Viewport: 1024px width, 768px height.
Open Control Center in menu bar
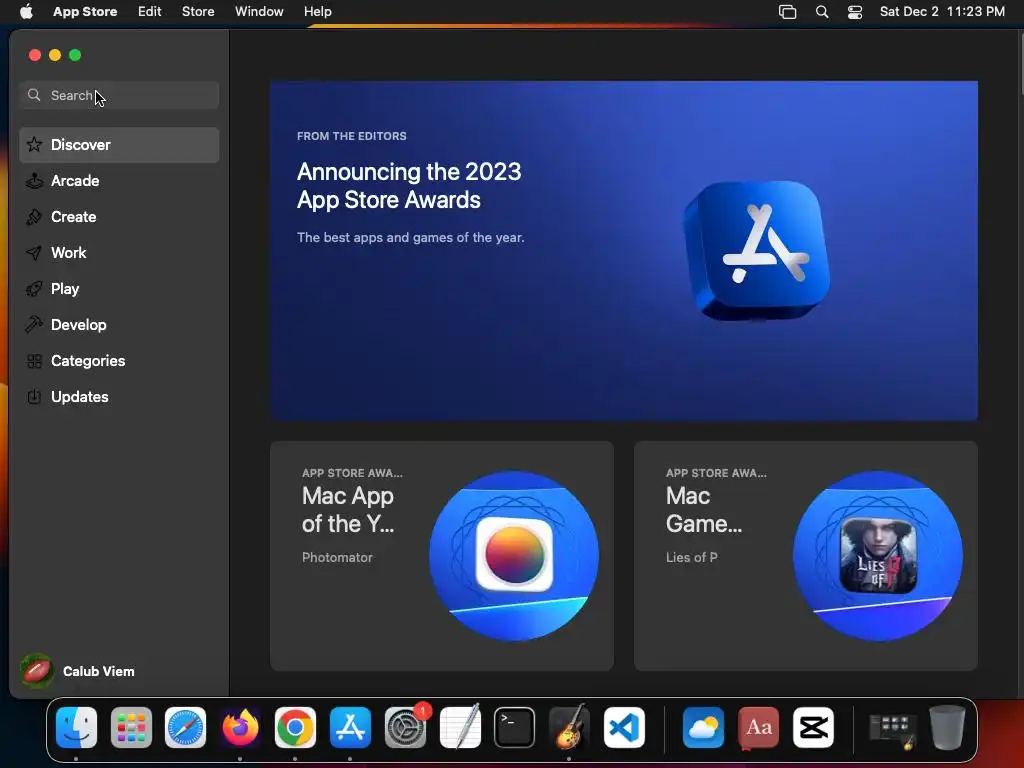click(x=855, y=12)
